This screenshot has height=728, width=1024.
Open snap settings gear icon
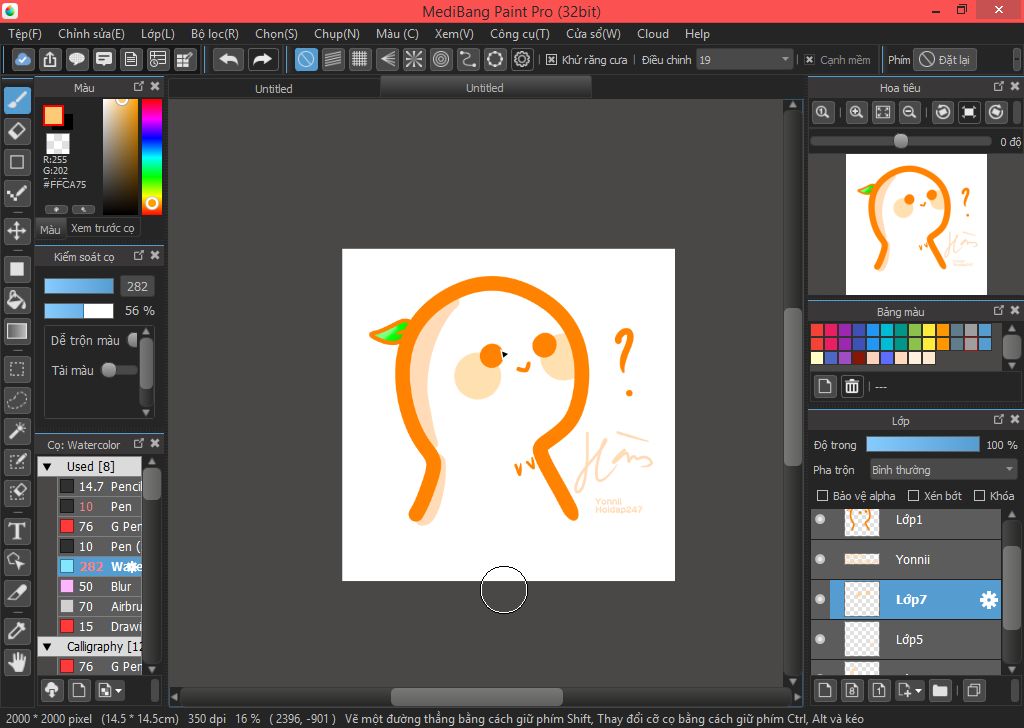522,59
